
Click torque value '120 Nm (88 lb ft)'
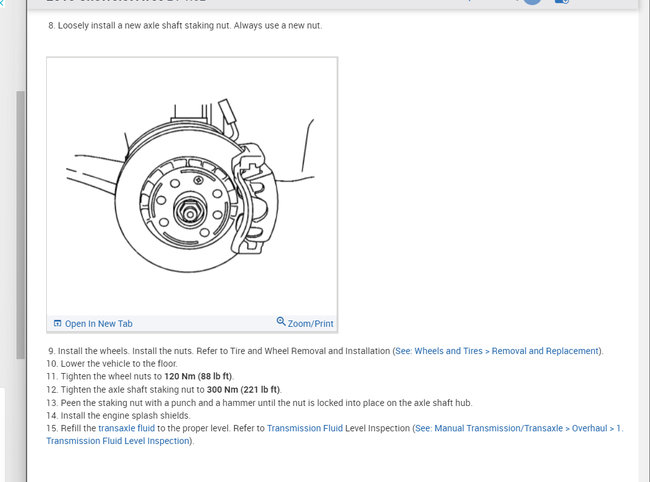pos(198,376)
